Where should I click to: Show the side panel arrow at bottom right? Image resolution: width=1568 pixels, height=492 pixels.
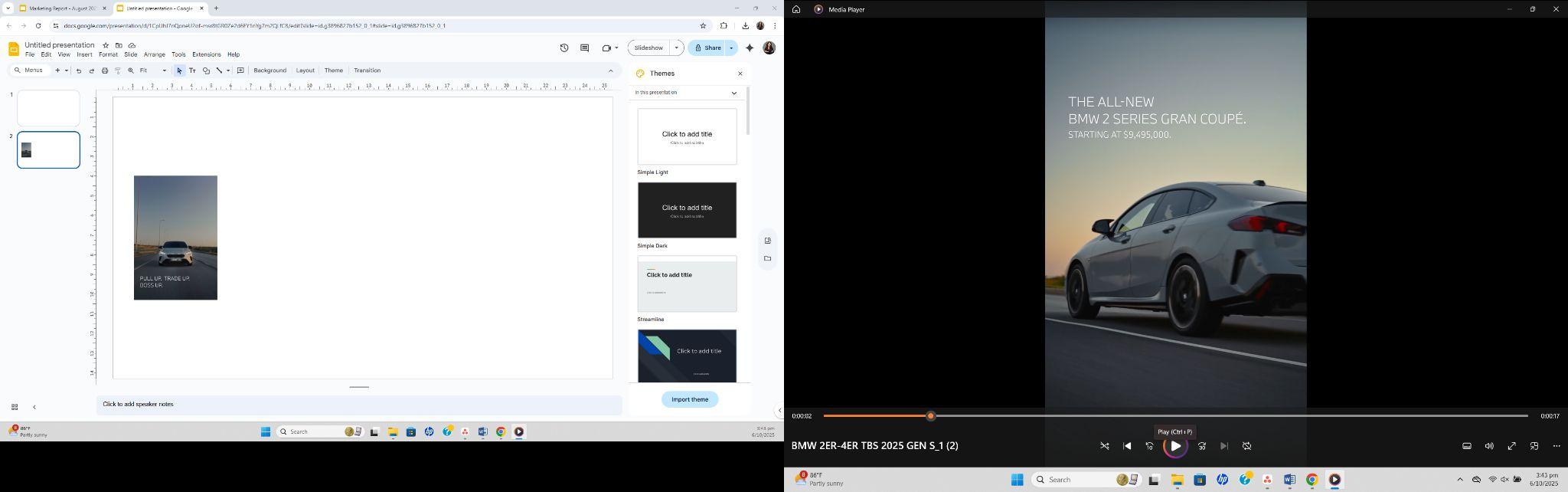coord(779,410)
